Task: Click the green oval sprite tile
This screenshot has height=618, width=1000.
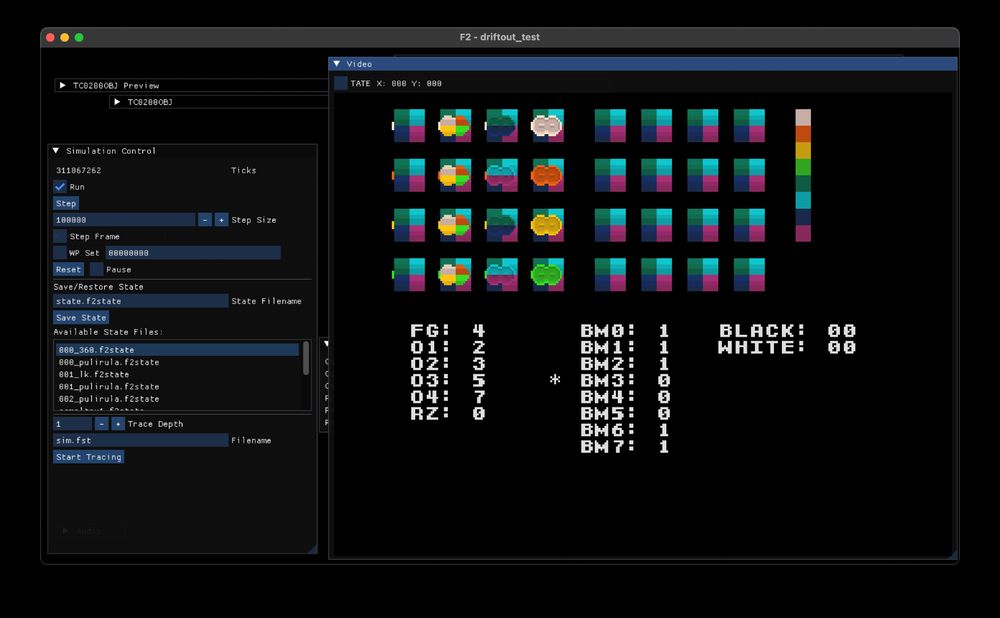Action: 547,274
